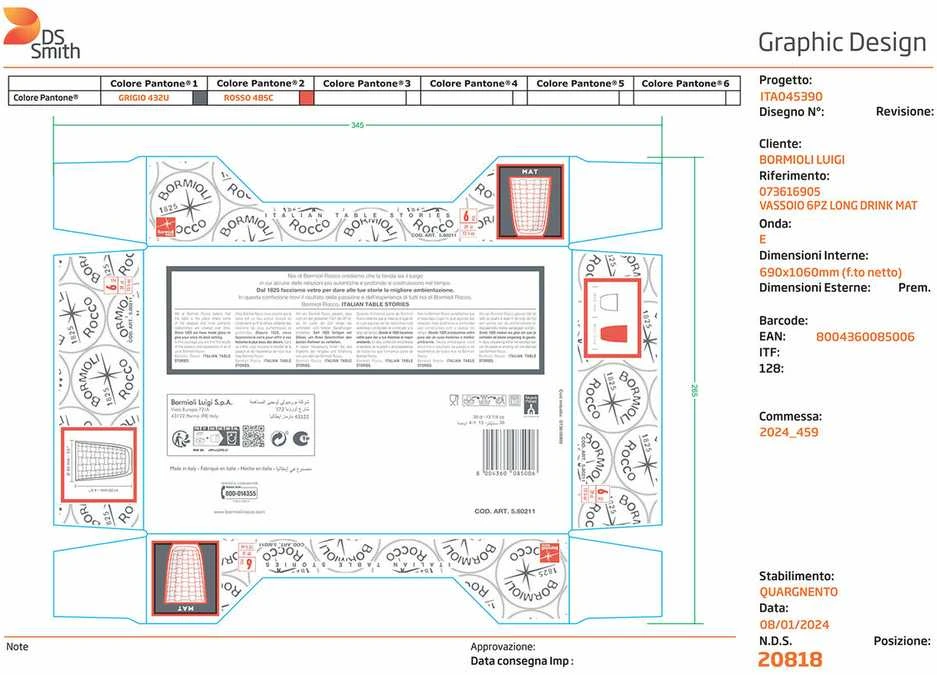Click the QR code on the package base
937x675 pixels.
(x=253, y=437)
